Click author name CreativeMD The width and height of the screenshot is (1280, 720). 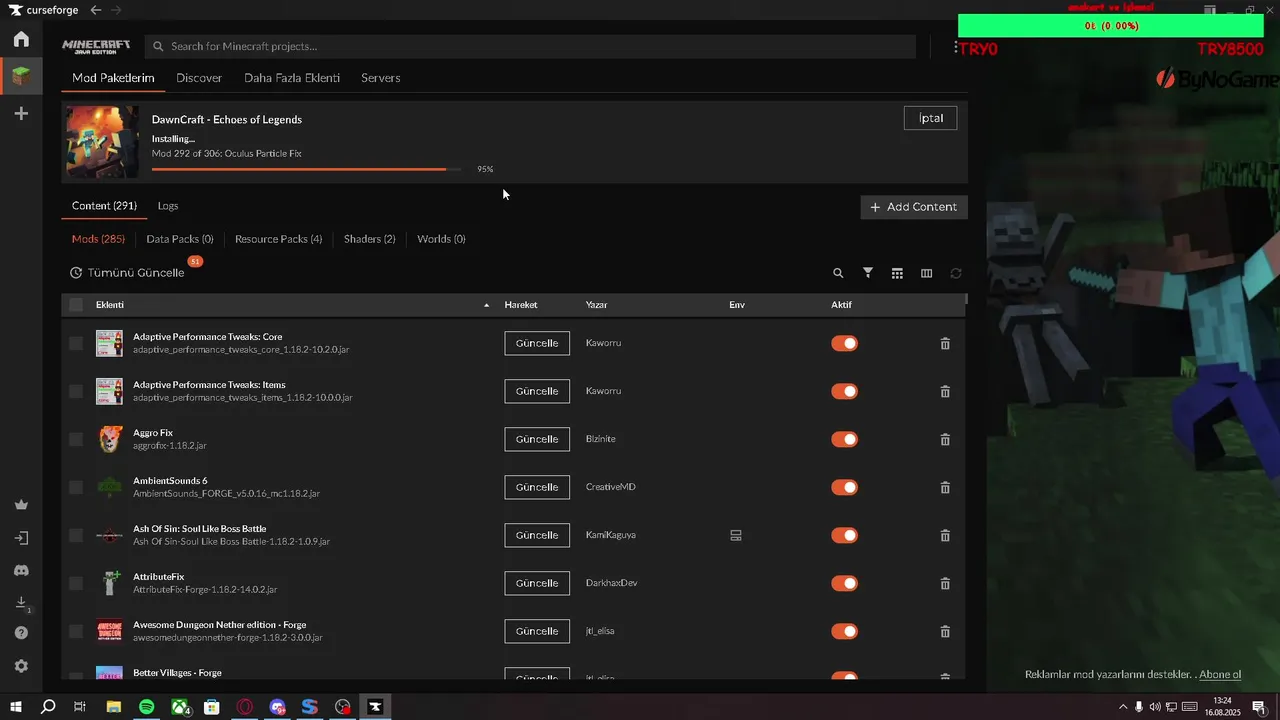point(611,487)
